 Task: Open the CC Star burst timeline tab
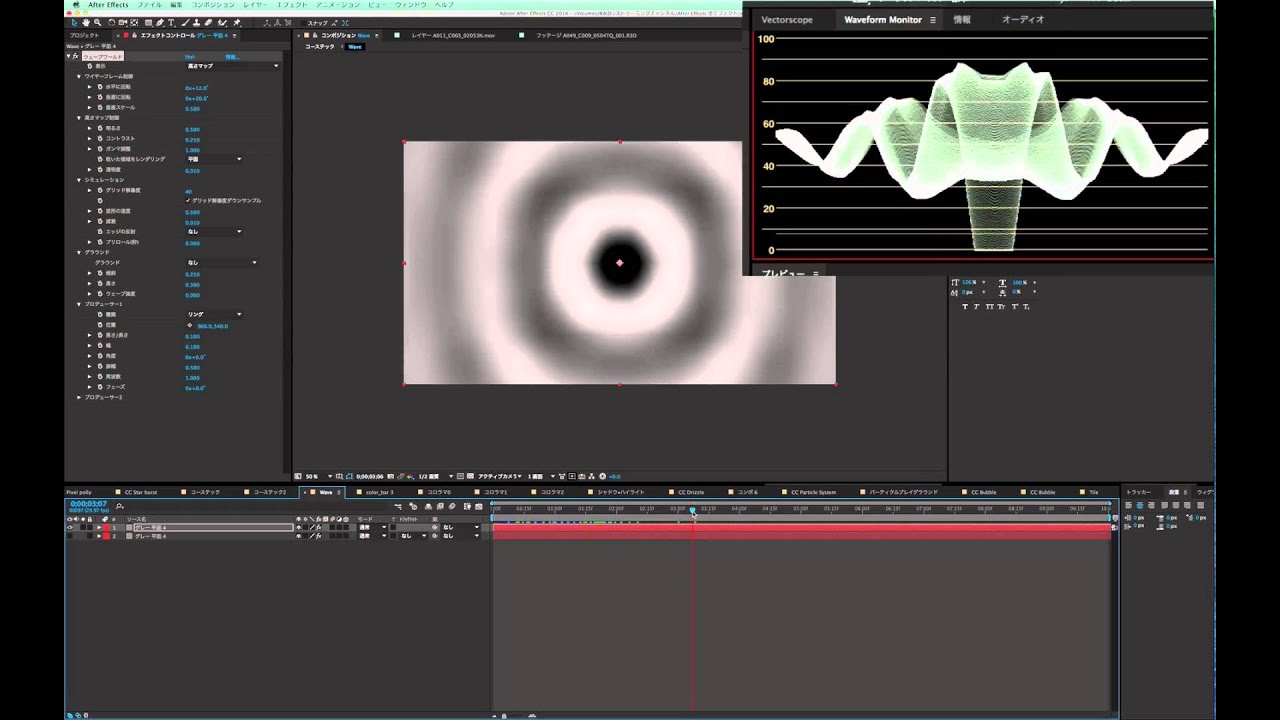tap(141, 492)
